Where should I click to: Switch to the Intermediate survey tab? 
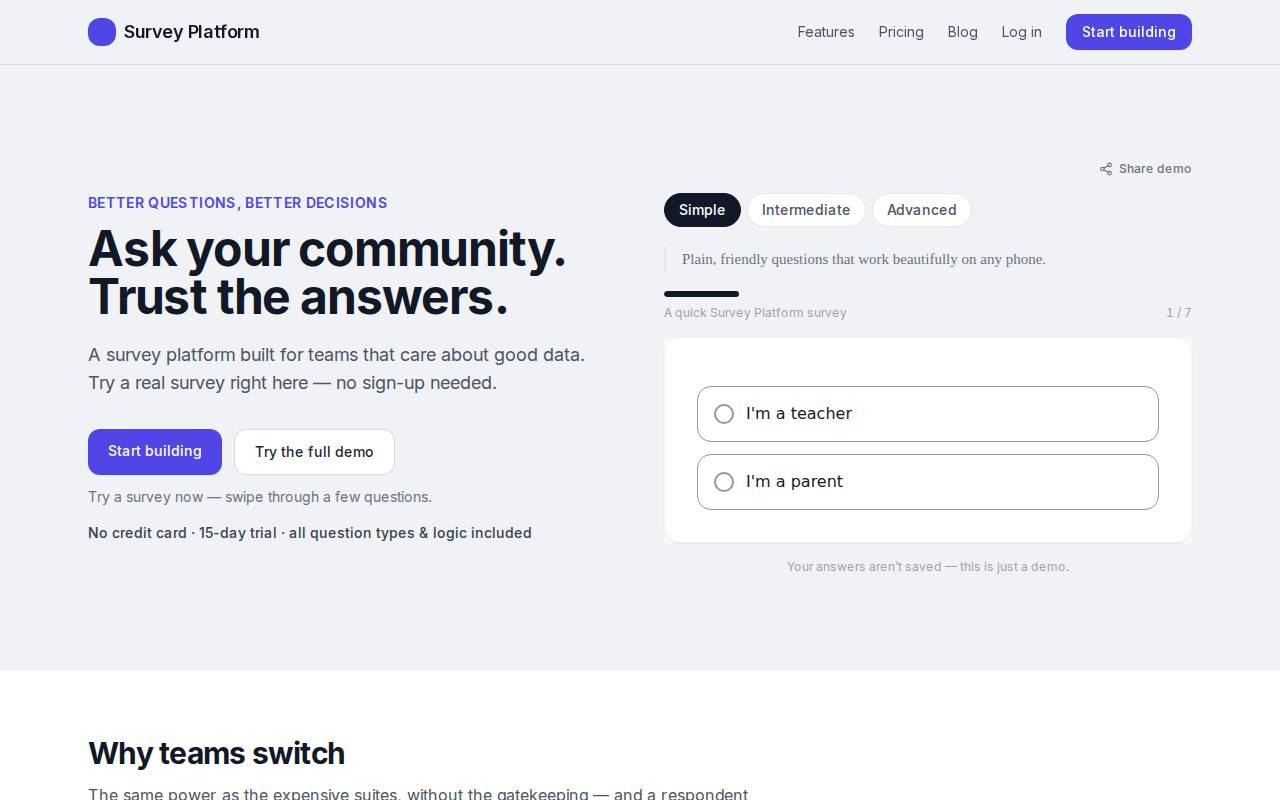(806, 210)
